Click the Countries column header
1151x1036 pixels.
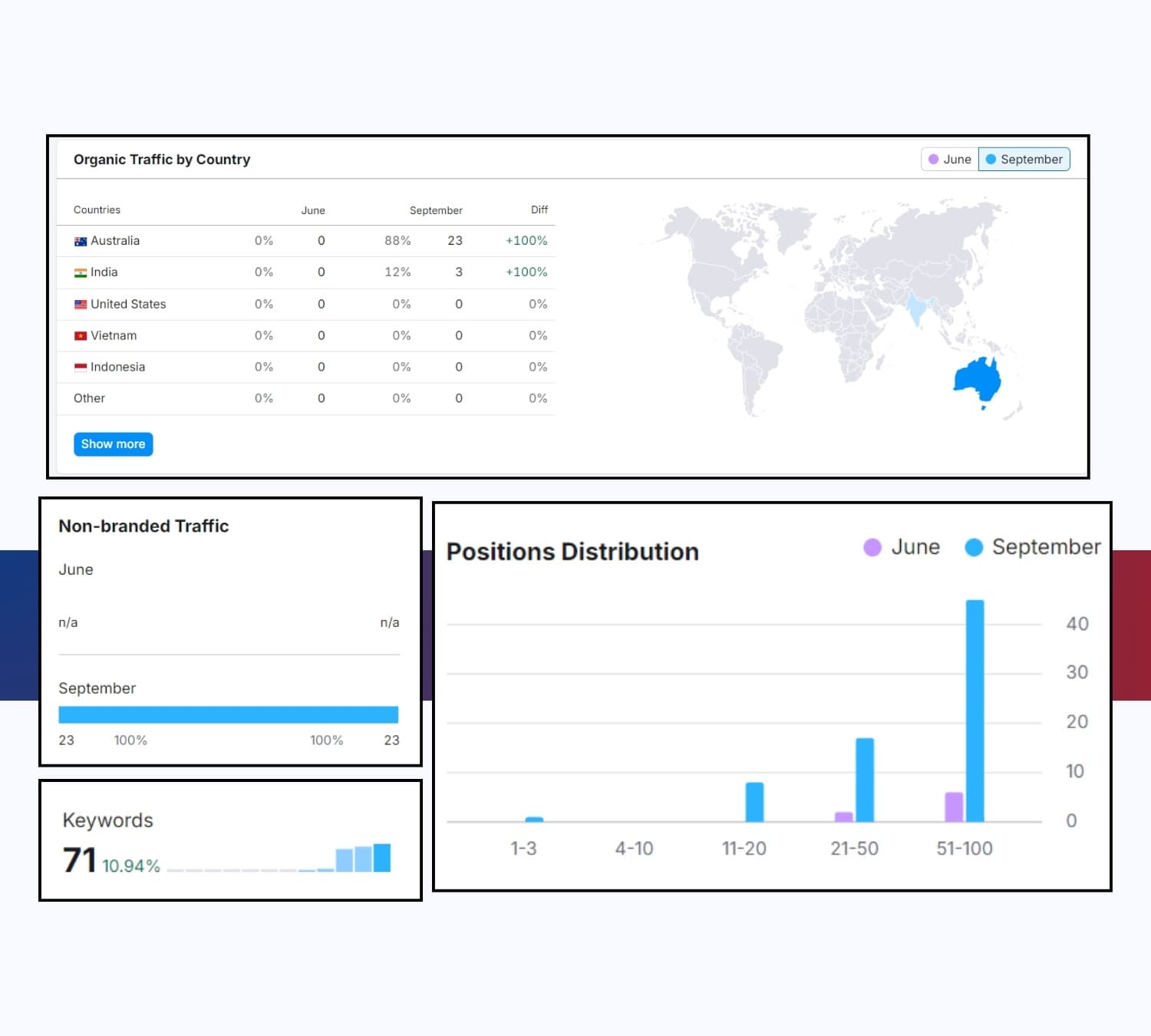(x=97, y=210)
